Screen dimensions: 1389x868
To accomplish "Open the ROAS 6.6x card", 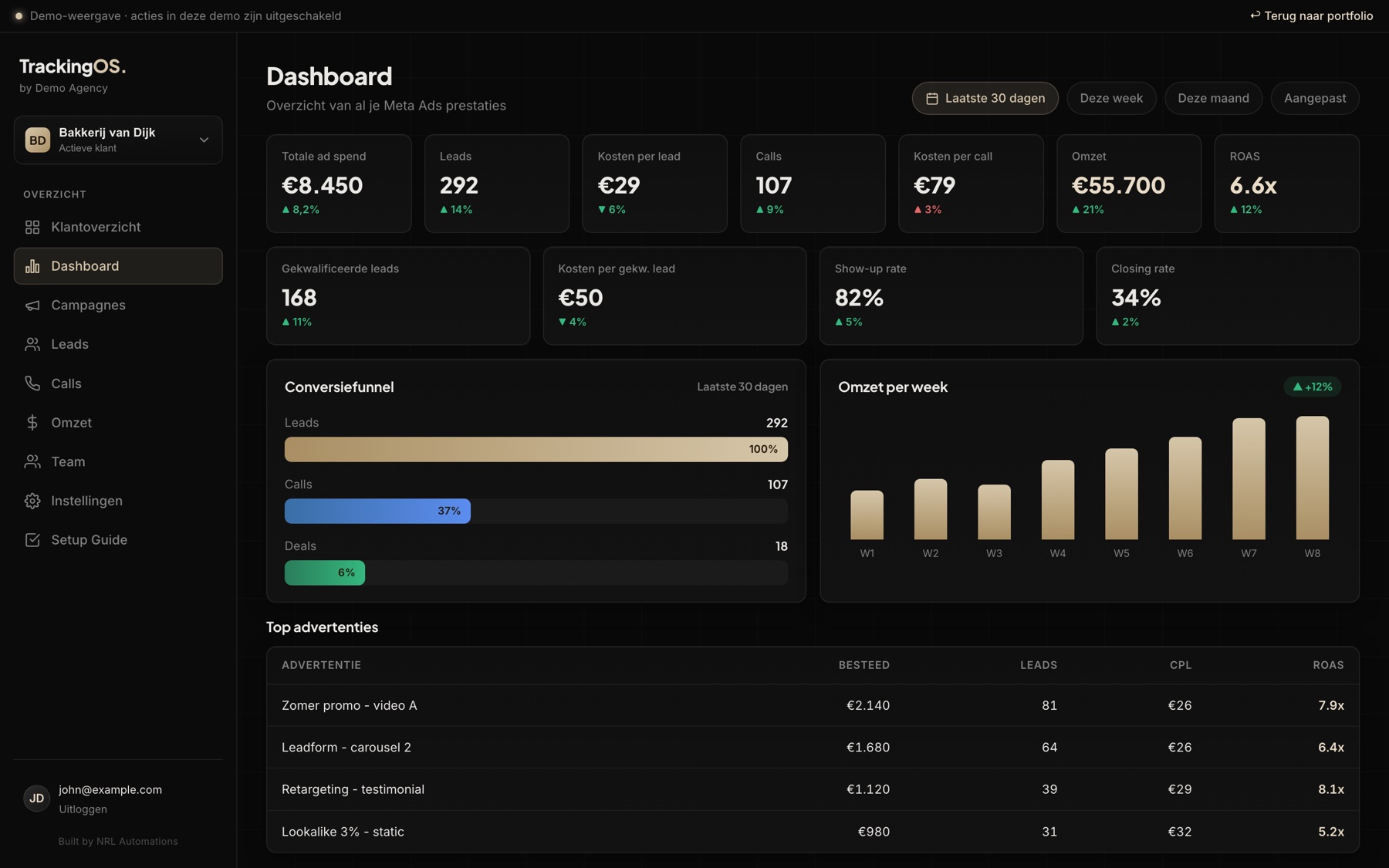I will coord(1287,184).
